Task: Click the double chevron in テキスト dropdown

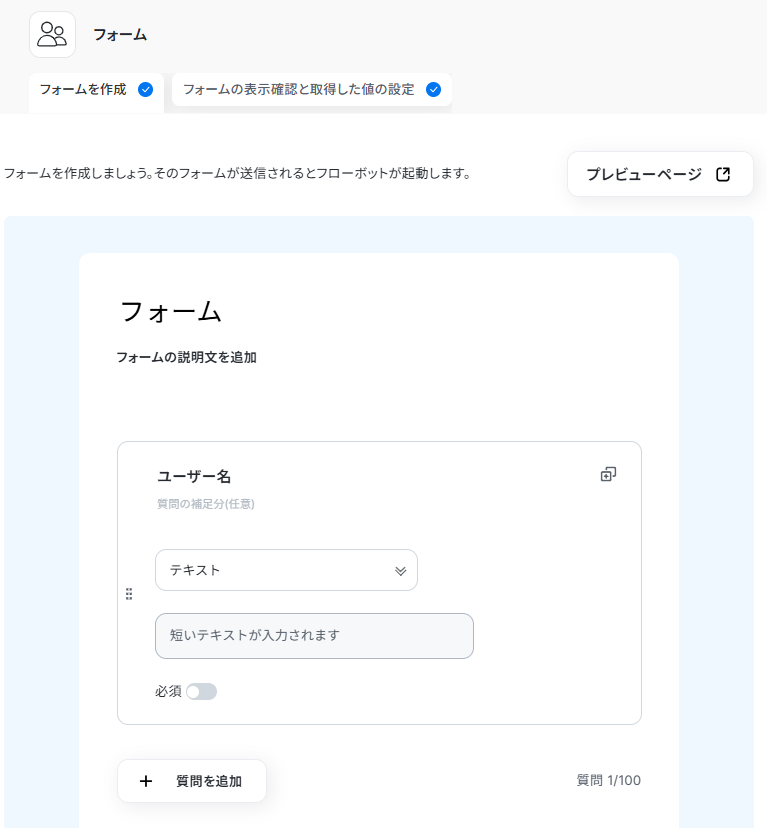Action: 400,571
